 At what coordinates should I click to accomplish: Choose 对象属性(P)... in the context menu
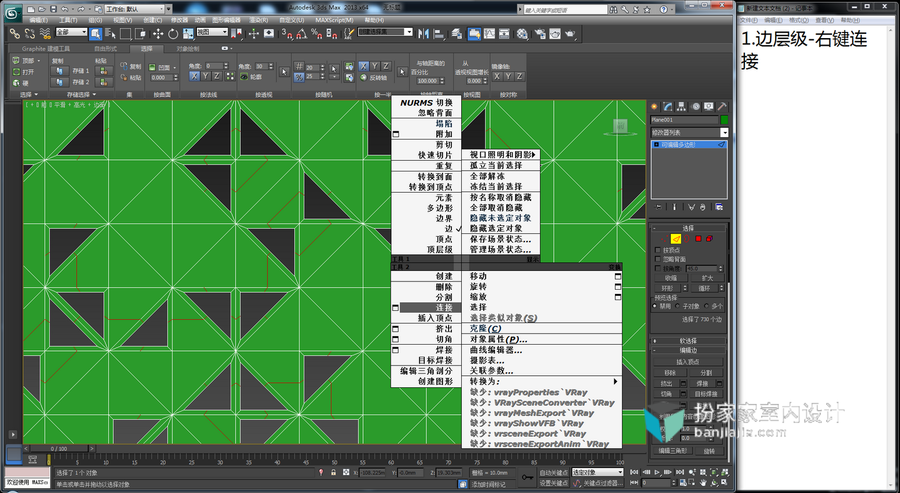(498, 339)
